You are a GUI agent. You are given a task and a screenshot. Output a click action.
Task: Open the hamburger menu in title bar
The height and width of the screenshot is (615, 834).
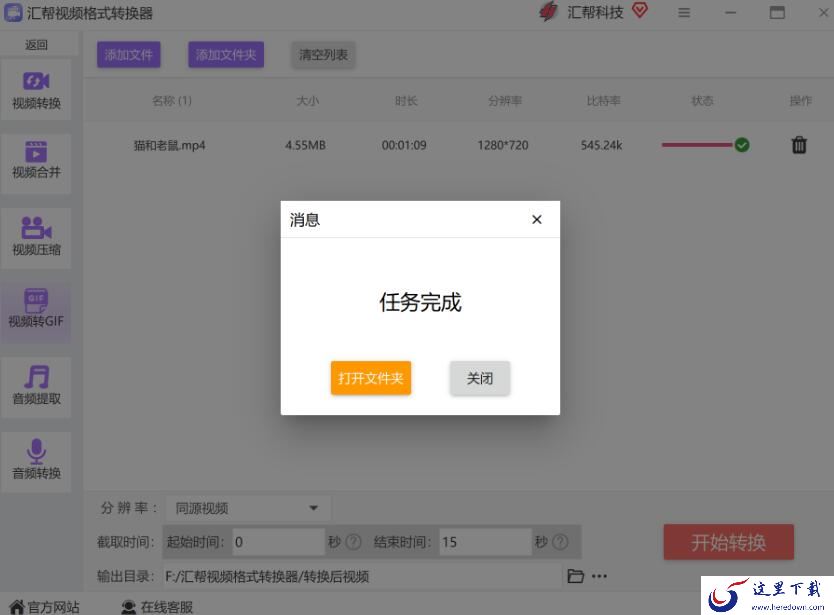point(684,13)
